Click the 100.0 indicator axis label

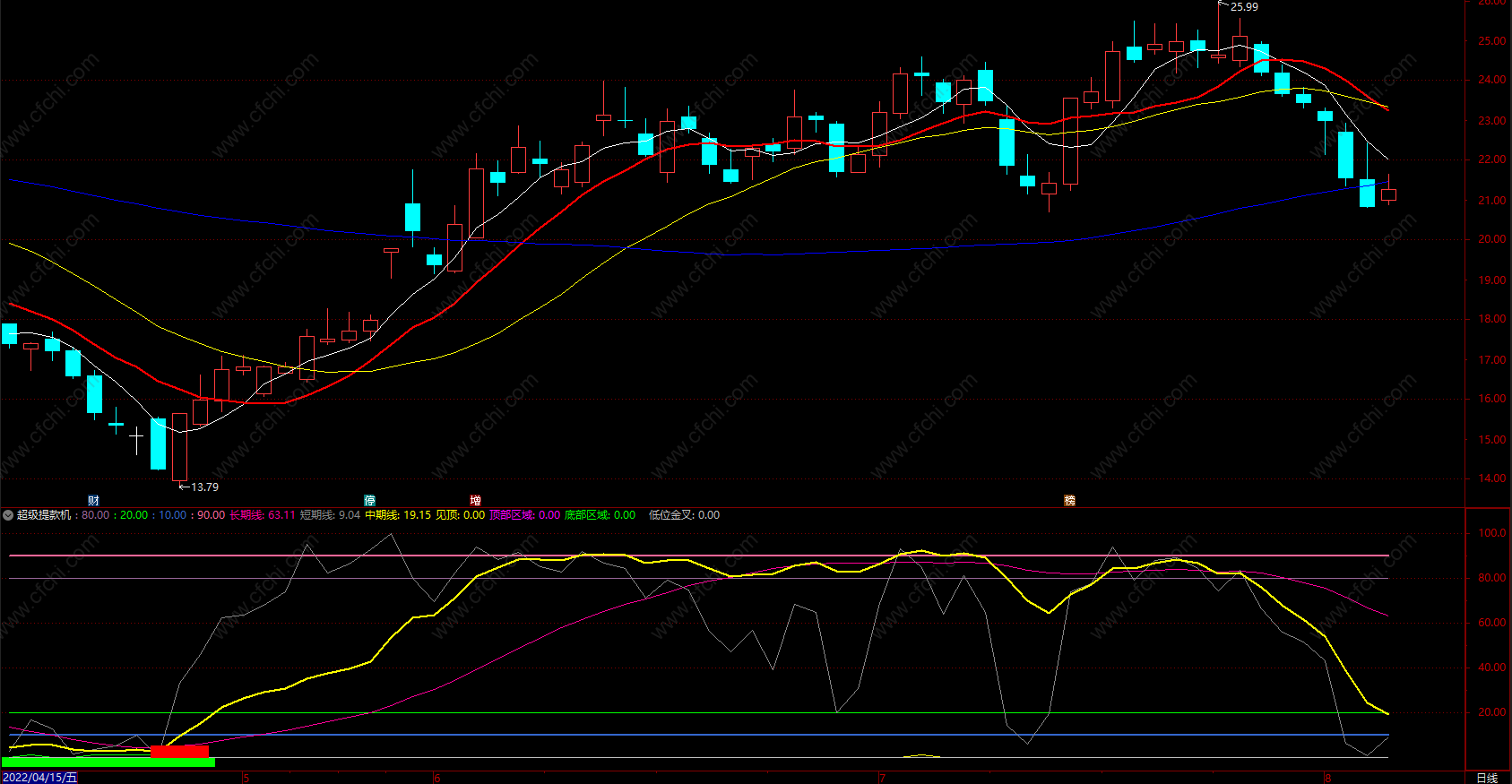(x=1491, y=533)
